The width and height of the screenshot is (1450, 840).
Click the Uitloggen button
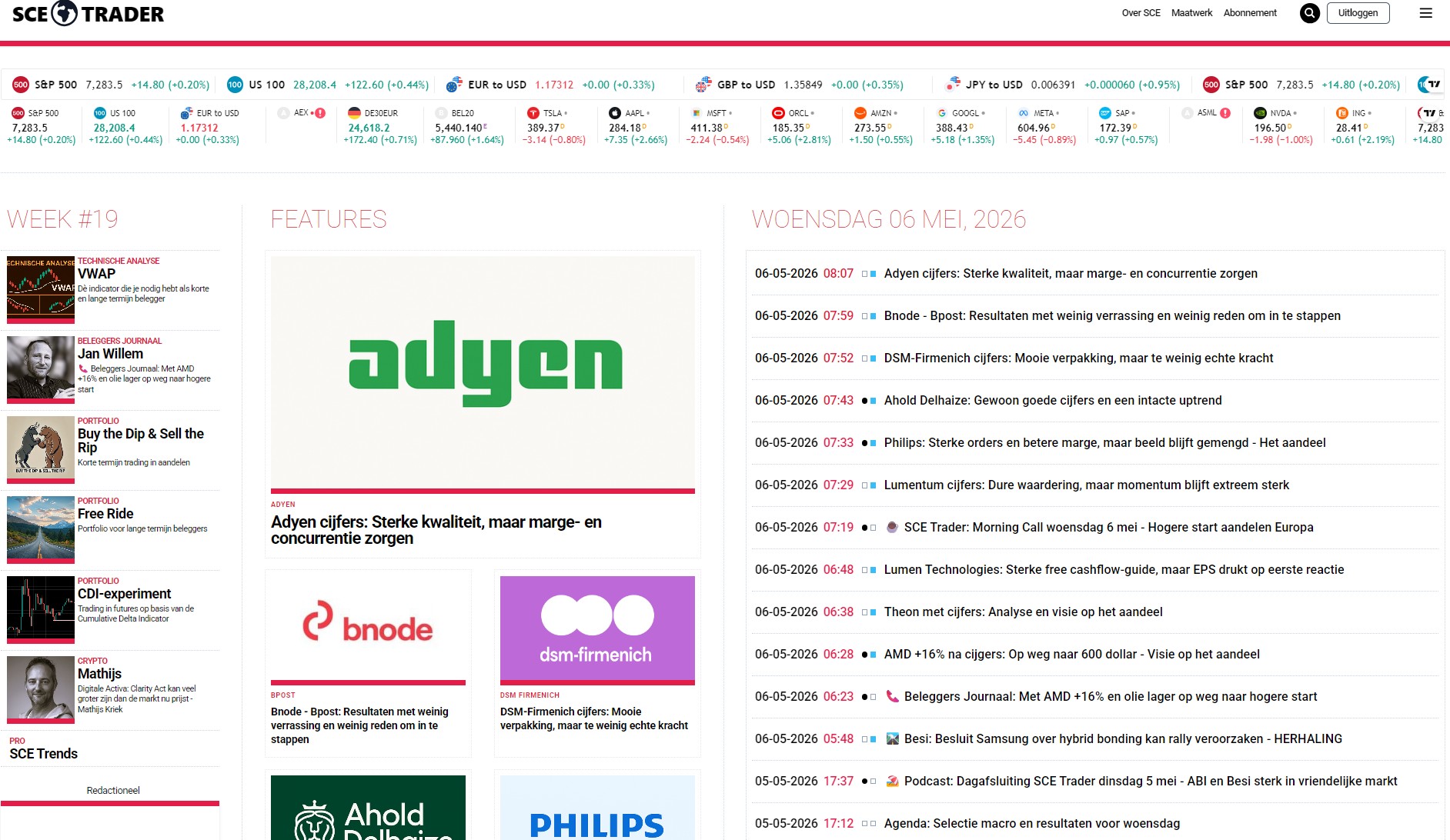tap(1358, 13)
